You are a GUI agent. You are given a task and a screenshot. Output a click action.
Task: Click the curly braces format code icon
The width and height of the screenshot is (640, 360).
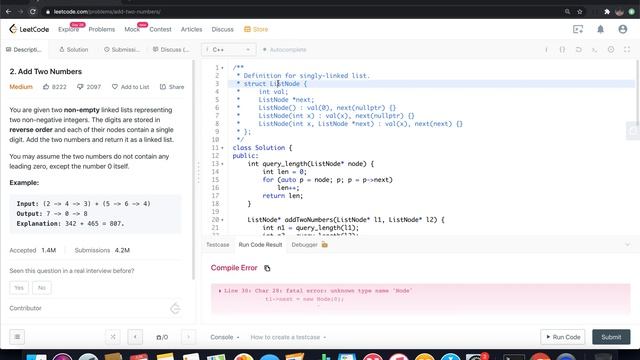562,49
